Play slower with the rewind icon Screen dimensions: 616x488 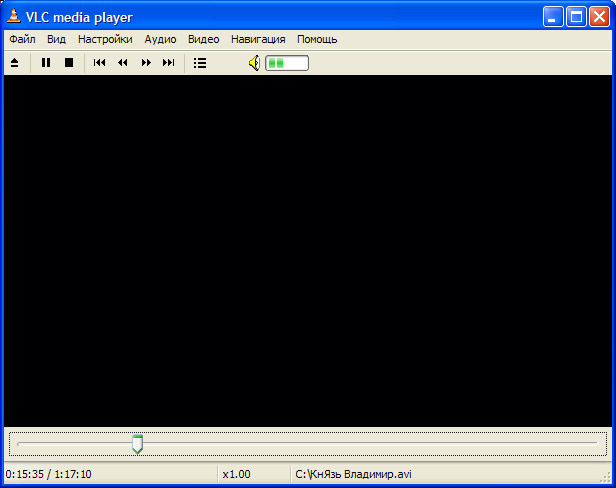tap(123, 63)
